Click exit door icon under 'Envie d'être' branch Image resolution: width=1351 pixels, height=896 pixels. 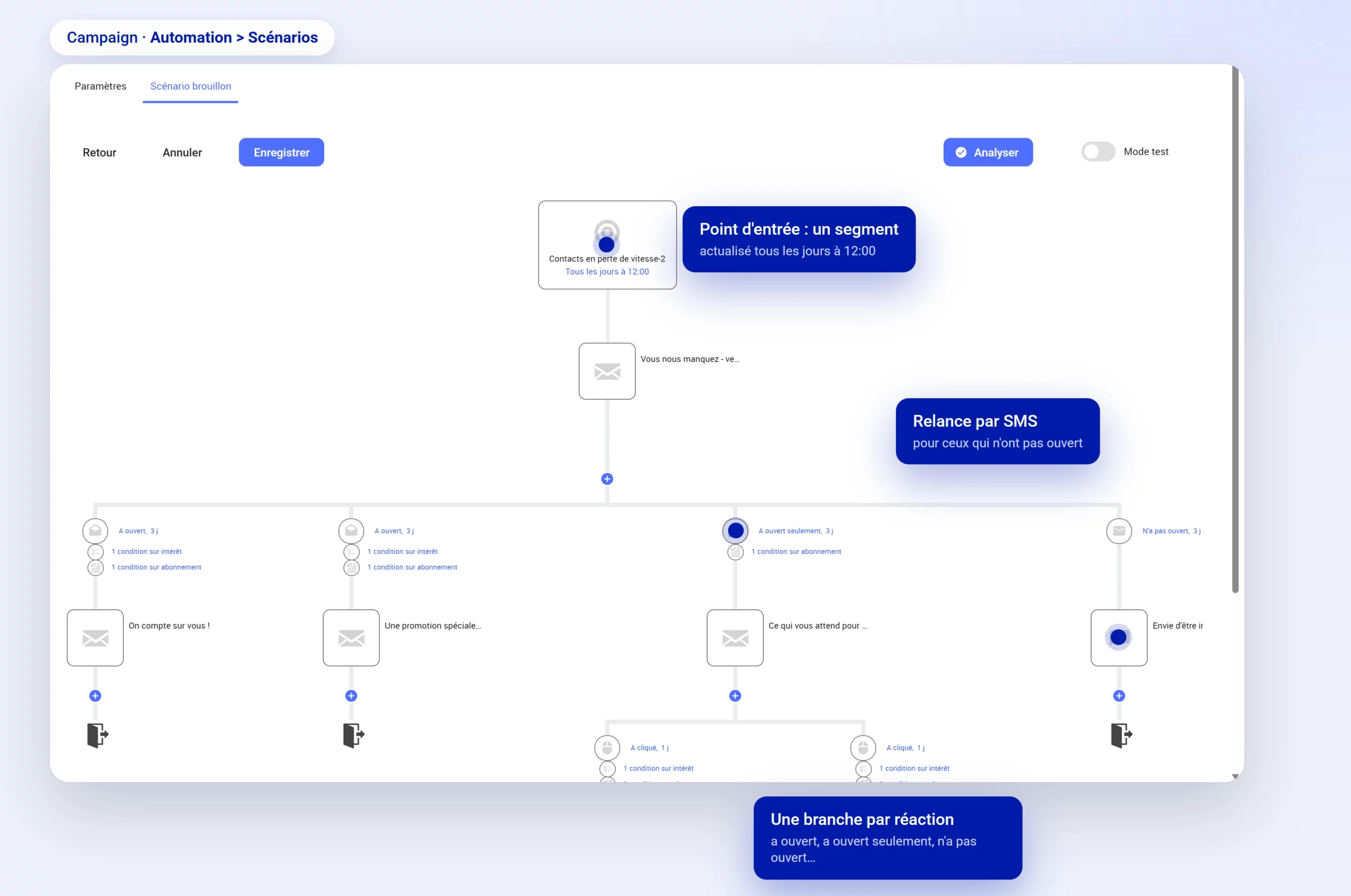tap(1121, 736)
